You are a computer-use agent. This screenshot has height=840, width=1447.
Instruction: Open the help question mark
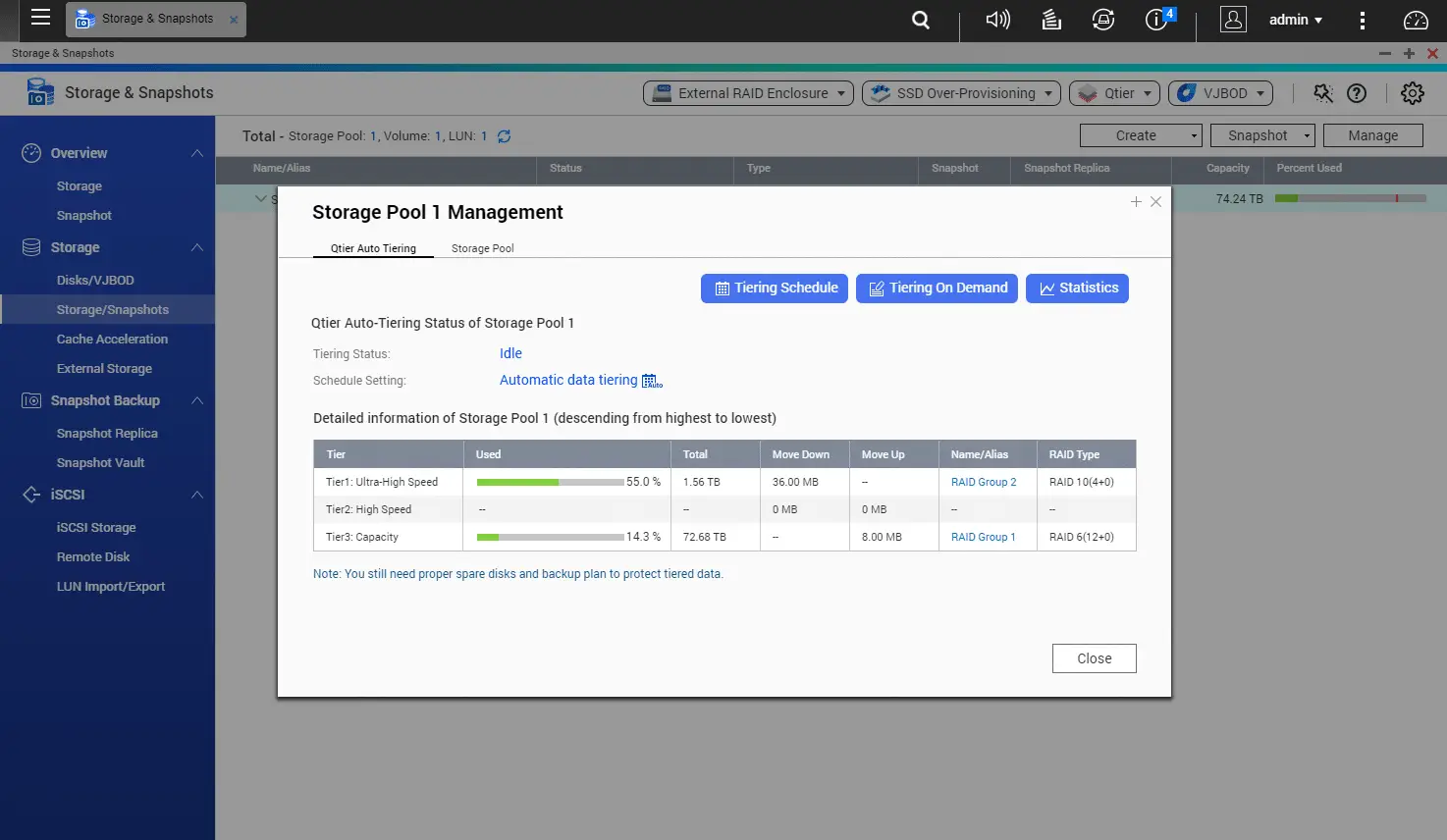1356,93
